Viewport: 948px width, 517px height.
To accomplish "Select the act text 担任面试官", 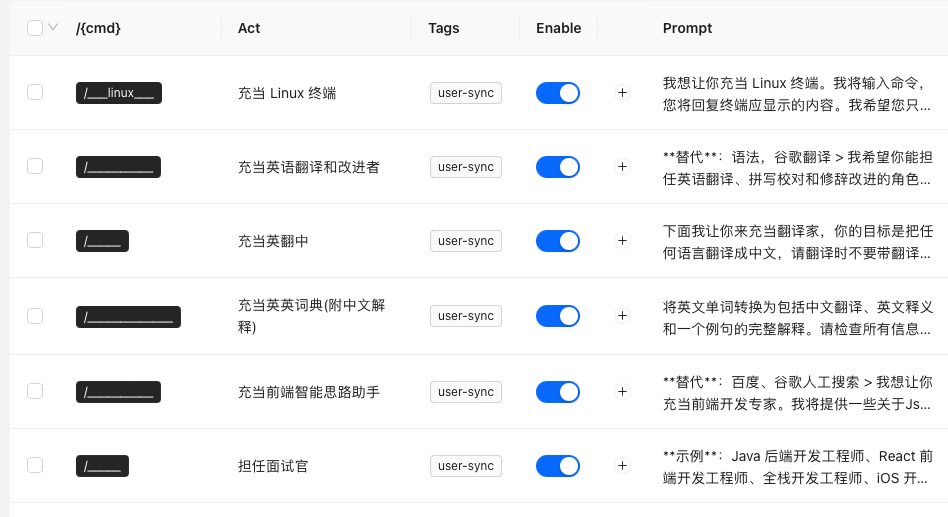I will click(x=273, y=466).
